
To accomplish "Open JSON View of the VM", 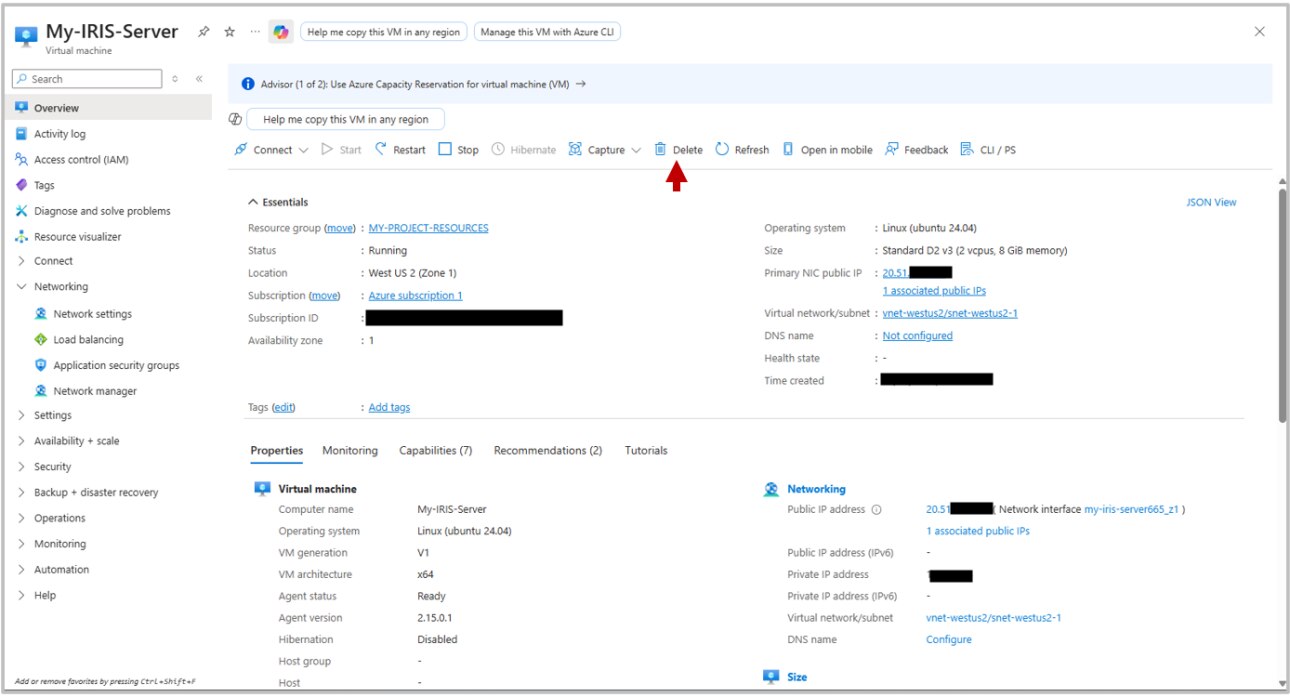I will pyautogui.click(x=1211, y=202).
